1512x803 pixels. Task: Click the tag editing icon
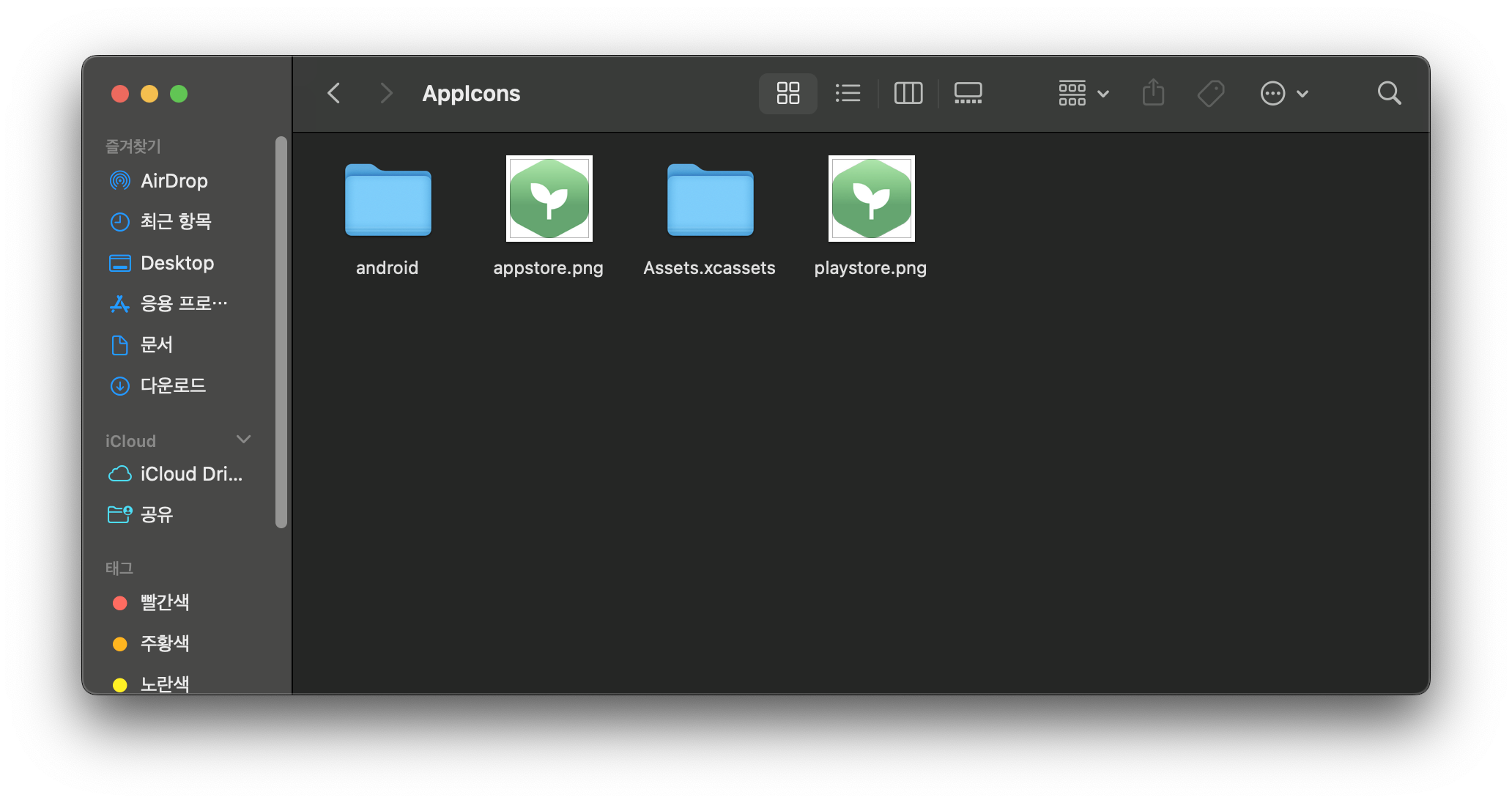pyautogui.click(x=1211, y=93)
